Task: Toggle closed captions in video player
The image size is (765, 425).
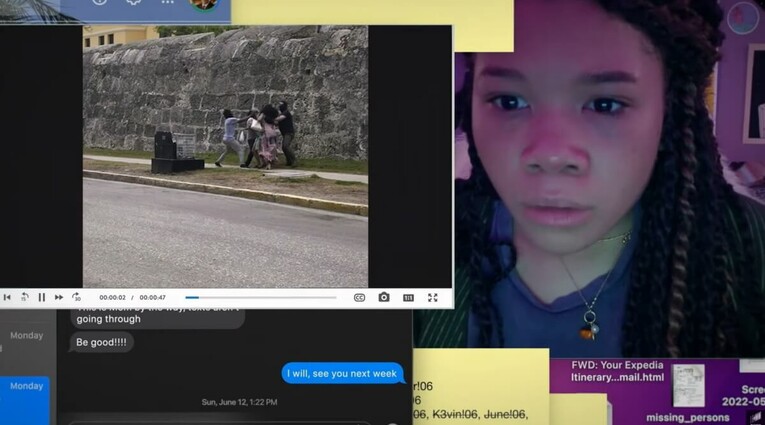Action: pos(359,298)
